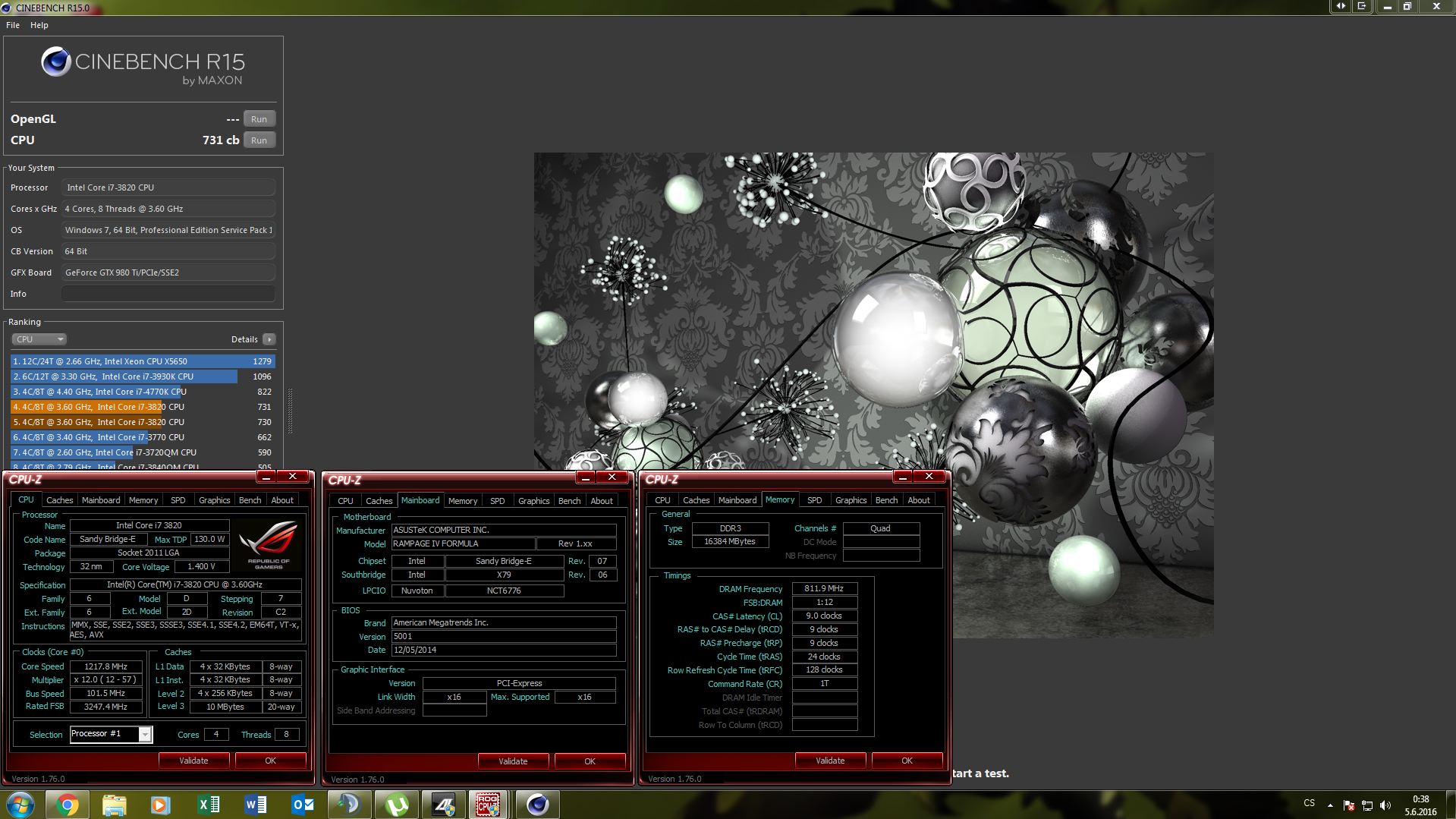Select the Xeon CPU X5650 ranking row
The image size is (1456, 819).
pyautogui.click(x=143, y=361)
